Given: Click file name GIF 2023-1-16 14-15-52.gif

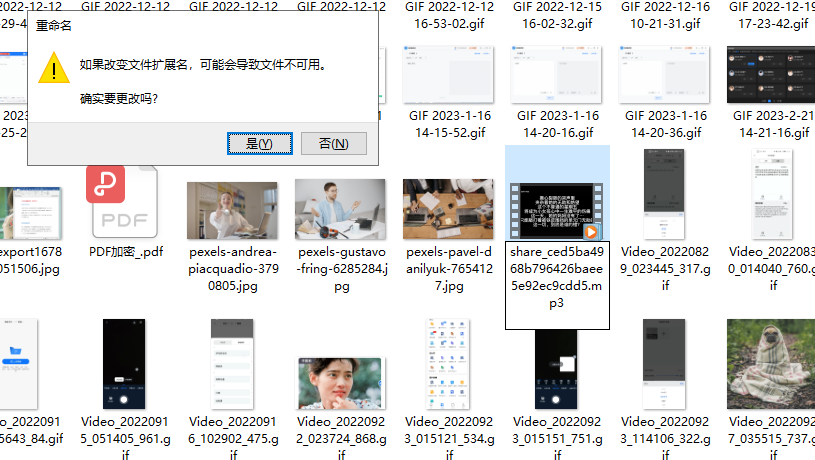Looking at the screenshot, I should [x=450, y=124].
